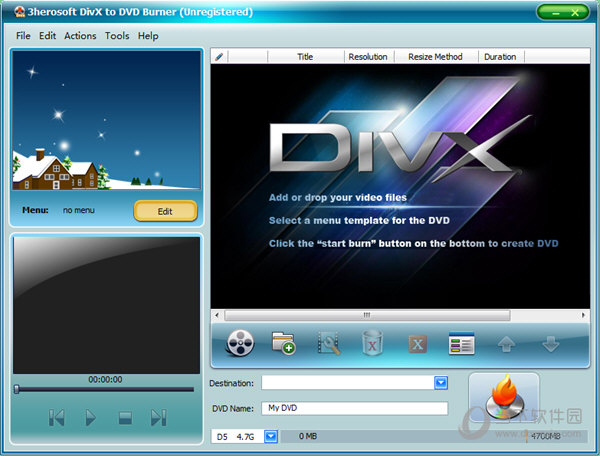Click the scrollbar left arrow

coord(217,315)
